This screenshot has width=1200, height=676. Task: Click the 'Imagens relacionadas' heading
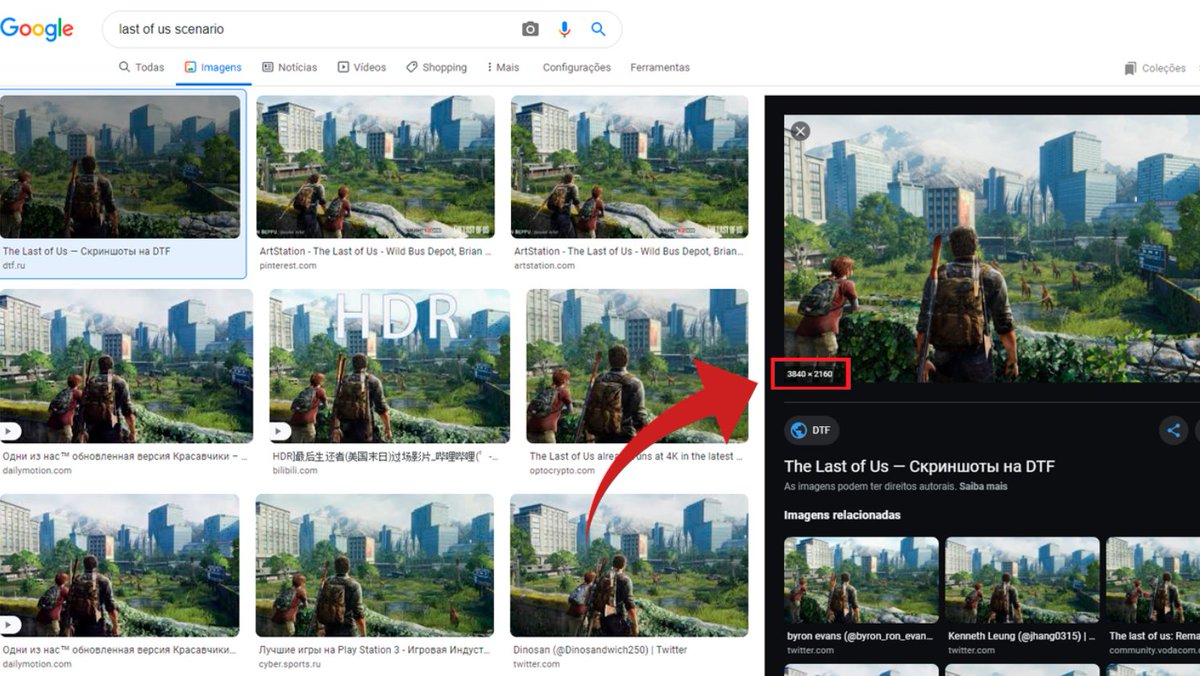point(842,515)
